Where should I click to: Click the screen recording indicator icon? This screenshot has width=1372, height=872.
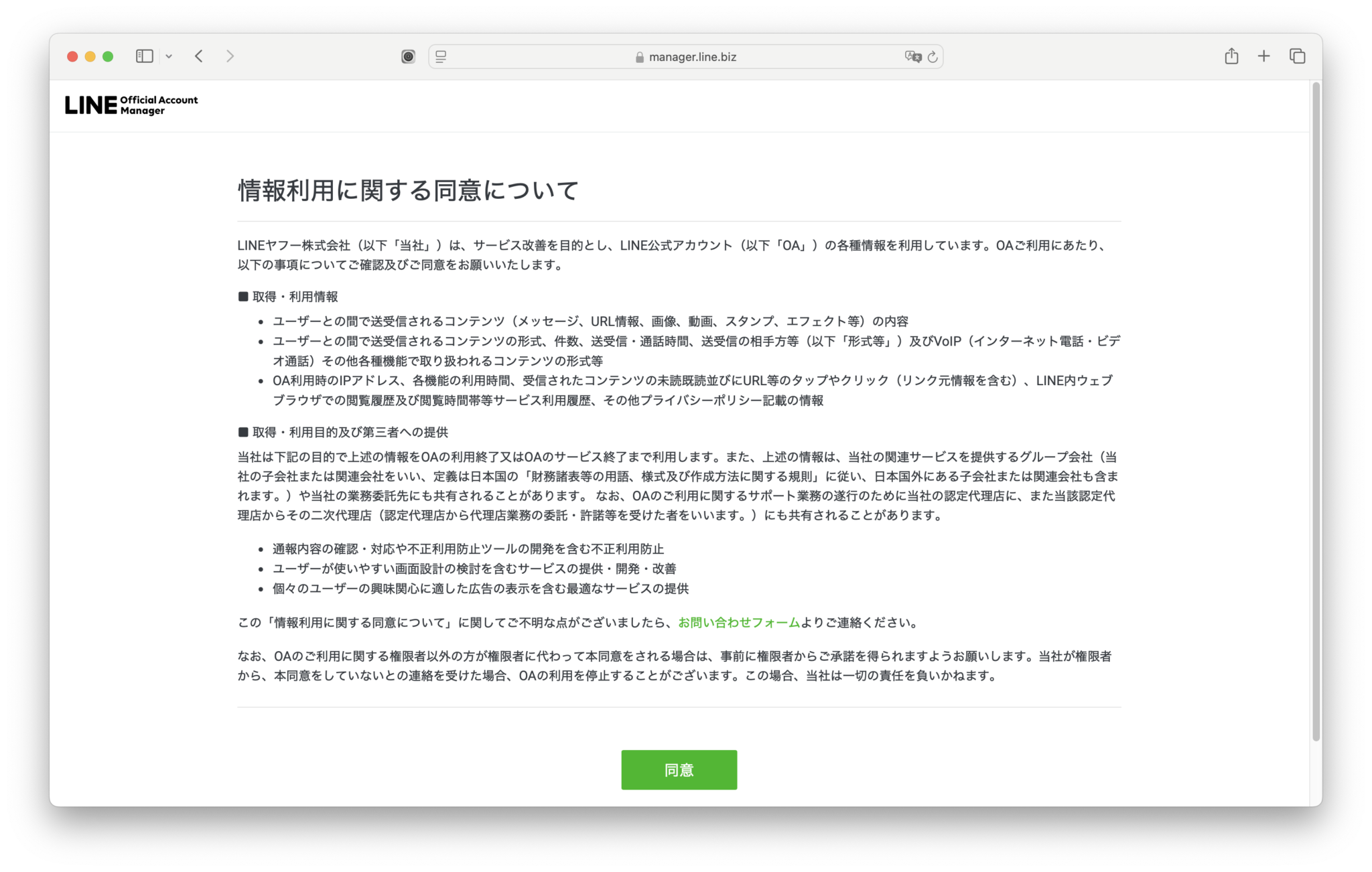coord(407,56)
